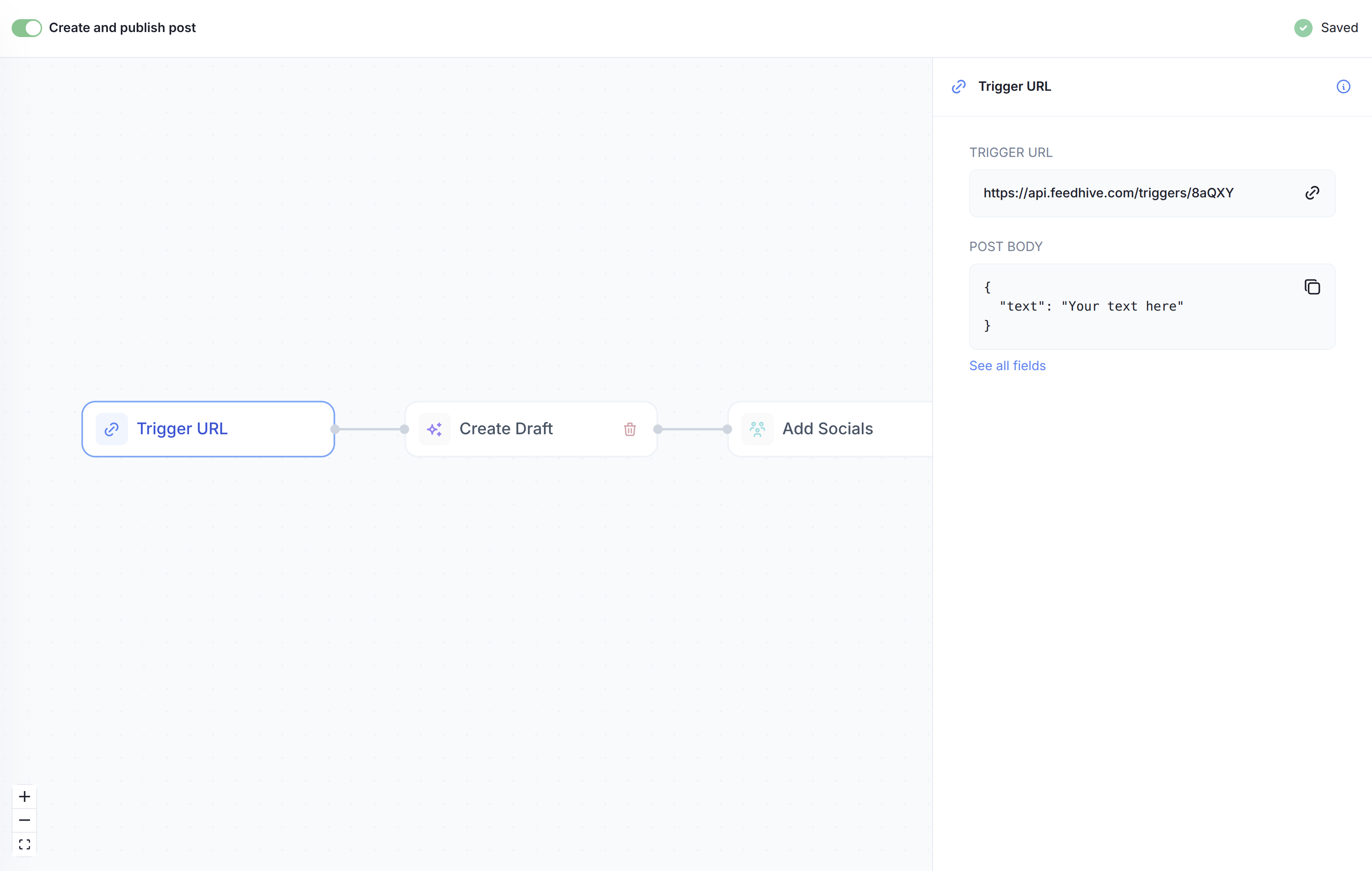Delete the Create Draft node
Viewport: 1372px width, 871px height.
[x=629, y=430]
